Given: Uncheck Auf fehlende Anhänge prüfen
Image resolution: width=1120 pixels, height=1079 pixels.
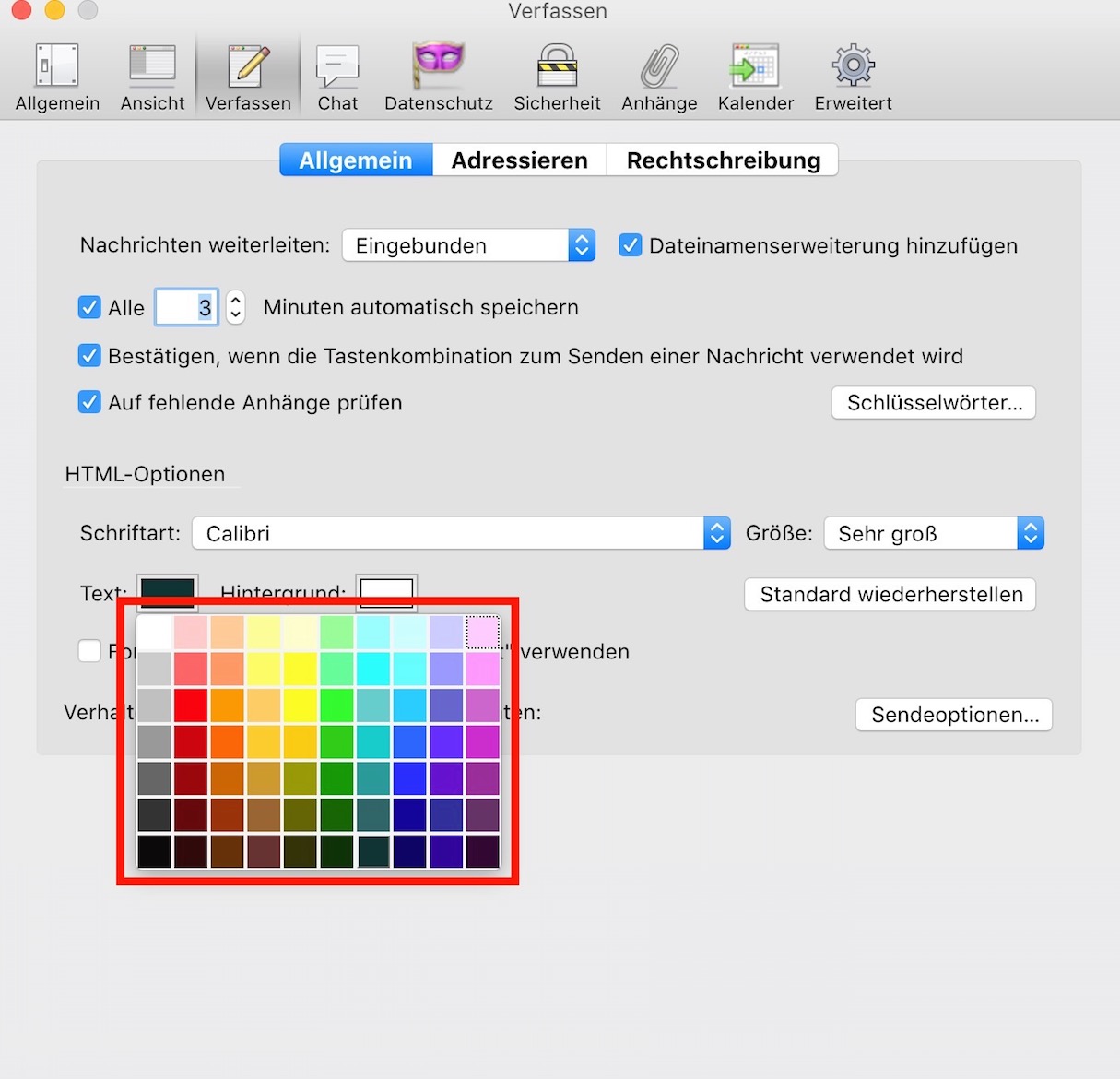Looking at the screenshot, I should tap(89, 402).
